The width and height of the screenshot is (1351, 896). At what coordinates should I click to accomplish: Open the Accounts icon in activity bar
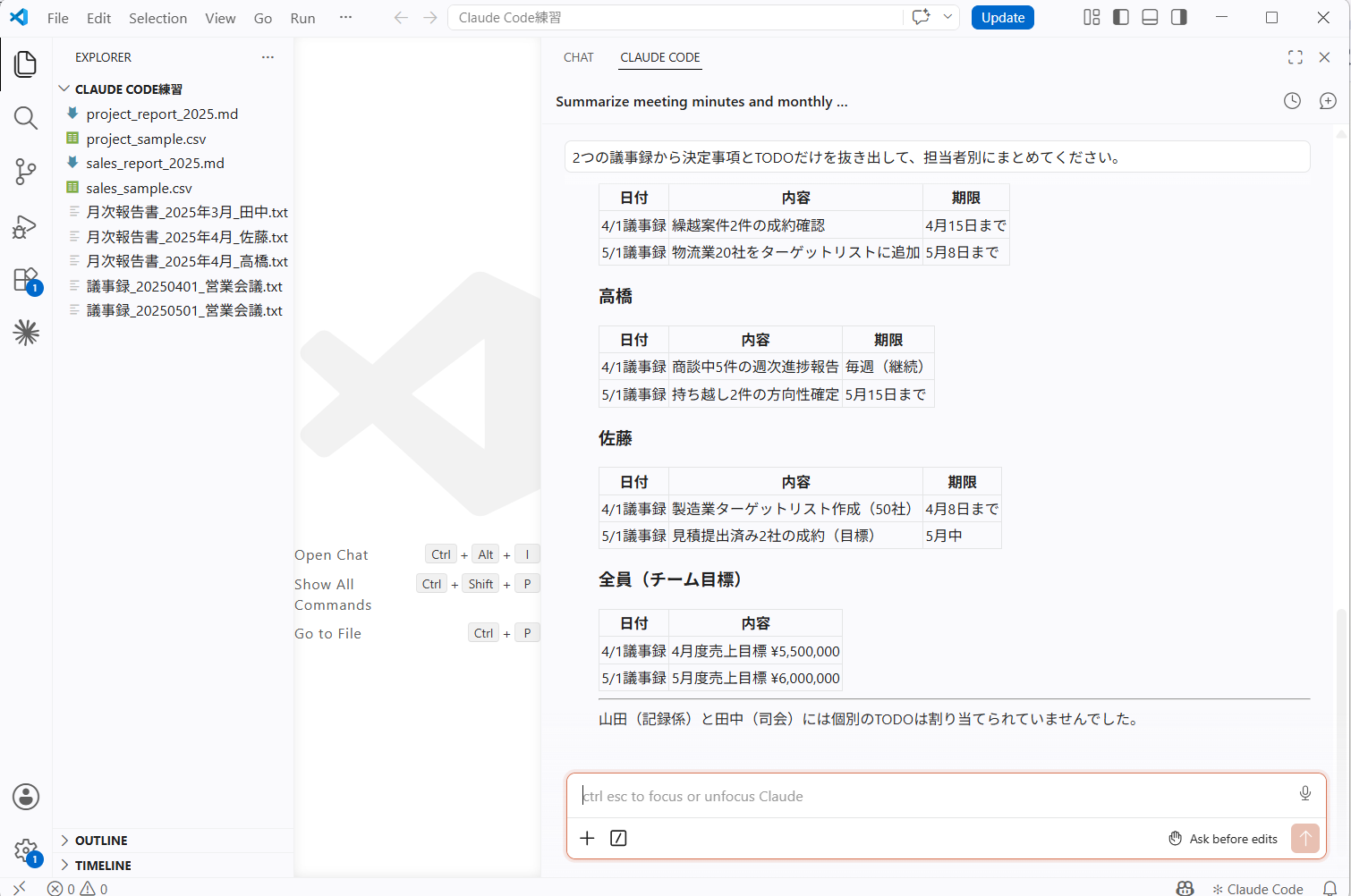[26, 797]
